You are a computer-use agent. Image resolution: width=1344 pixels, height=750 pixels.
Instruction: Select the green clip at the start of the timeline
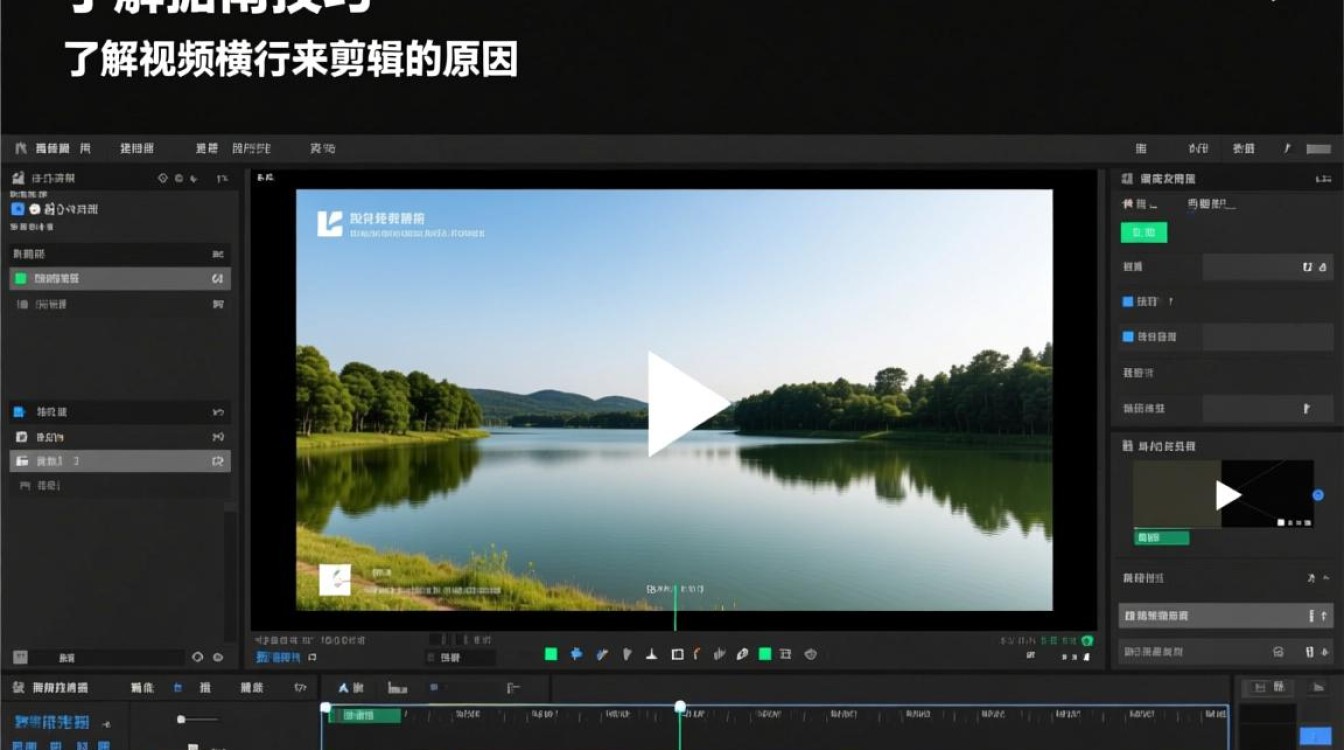[x=365, y=715]
